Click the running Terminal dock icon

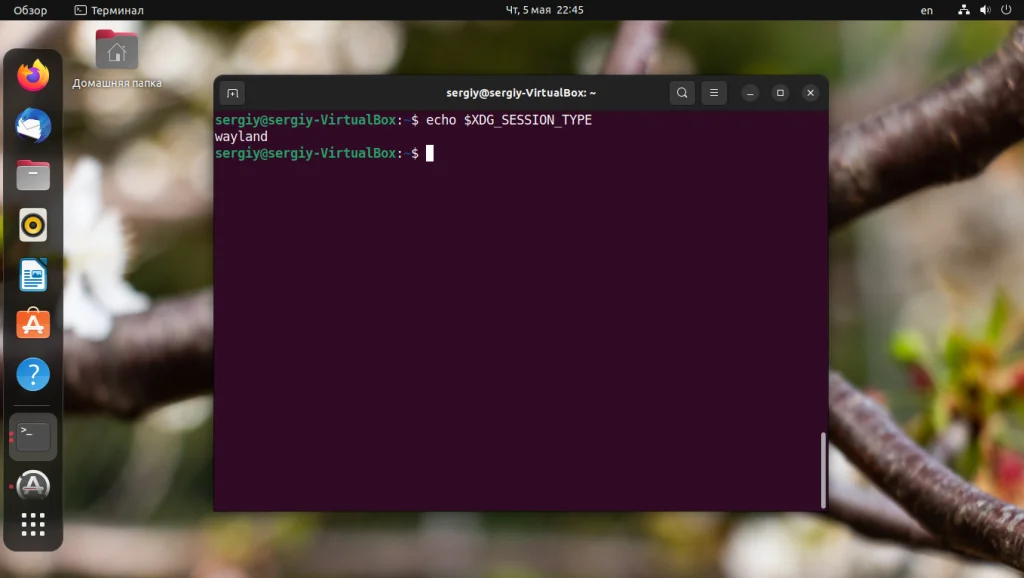point(33,436)
